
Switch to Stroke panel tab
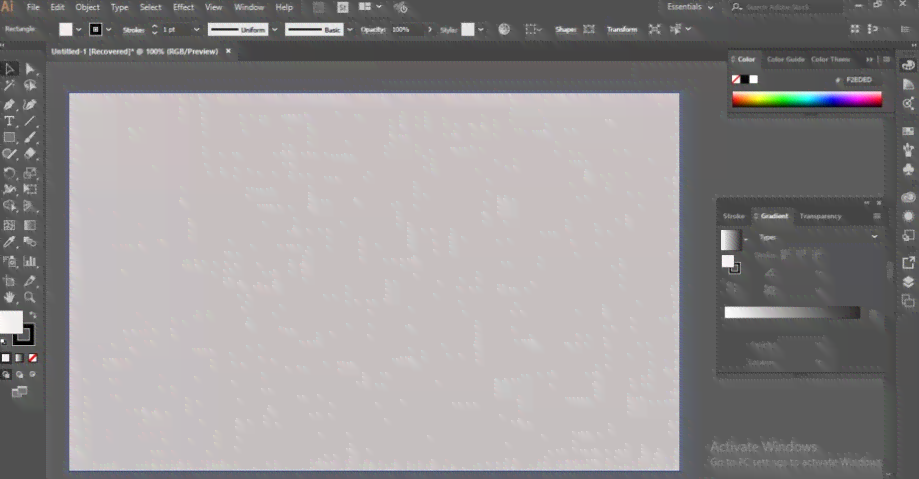(733, 216)
